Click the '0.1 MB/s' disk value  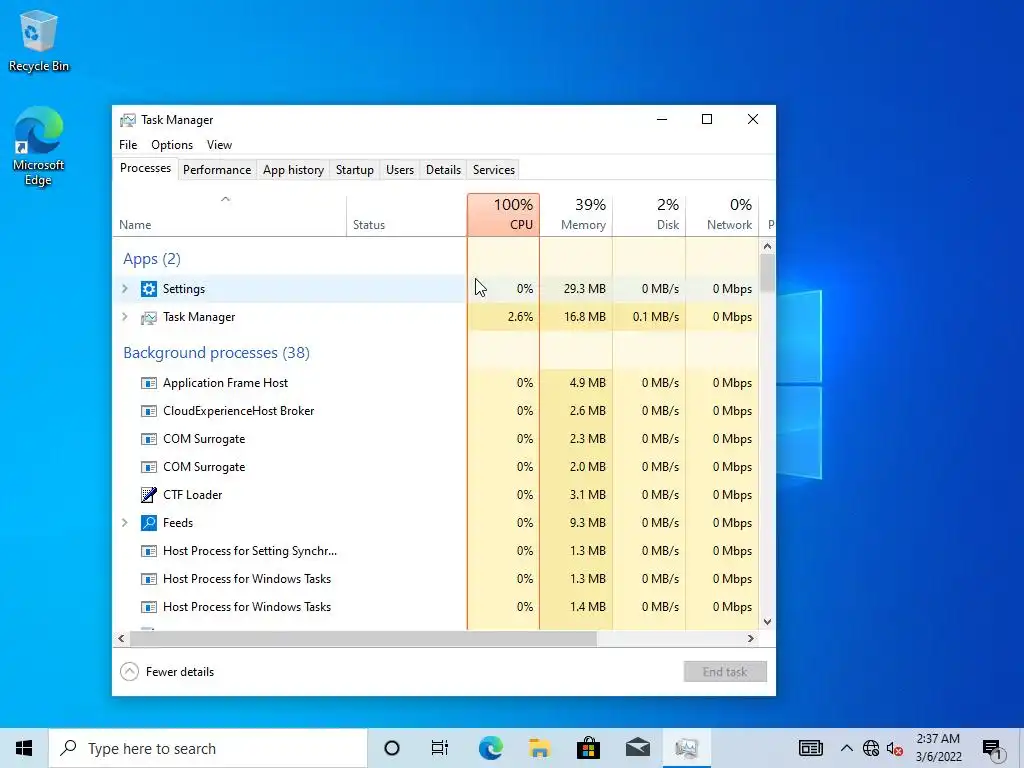tap(656, 317)
